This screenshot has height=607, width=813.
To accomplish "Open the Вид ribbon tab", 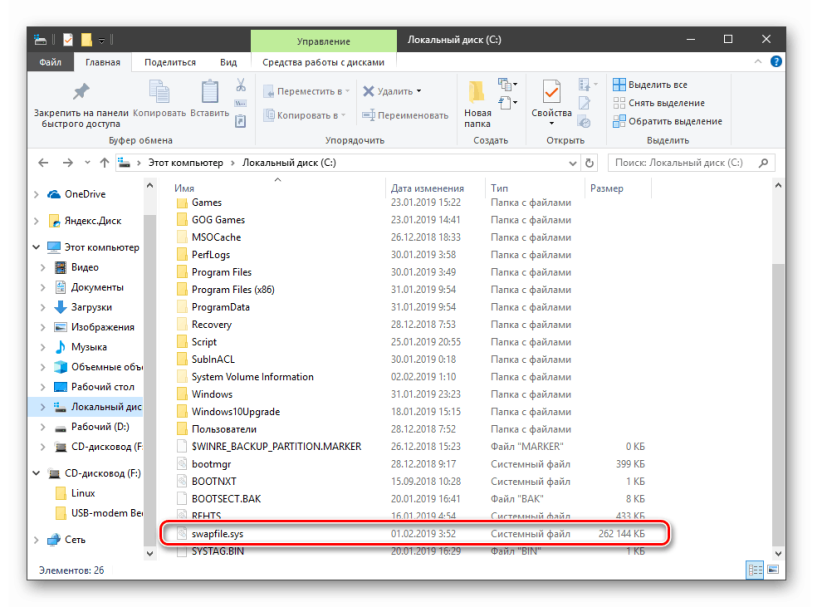I will coord(228,62).
